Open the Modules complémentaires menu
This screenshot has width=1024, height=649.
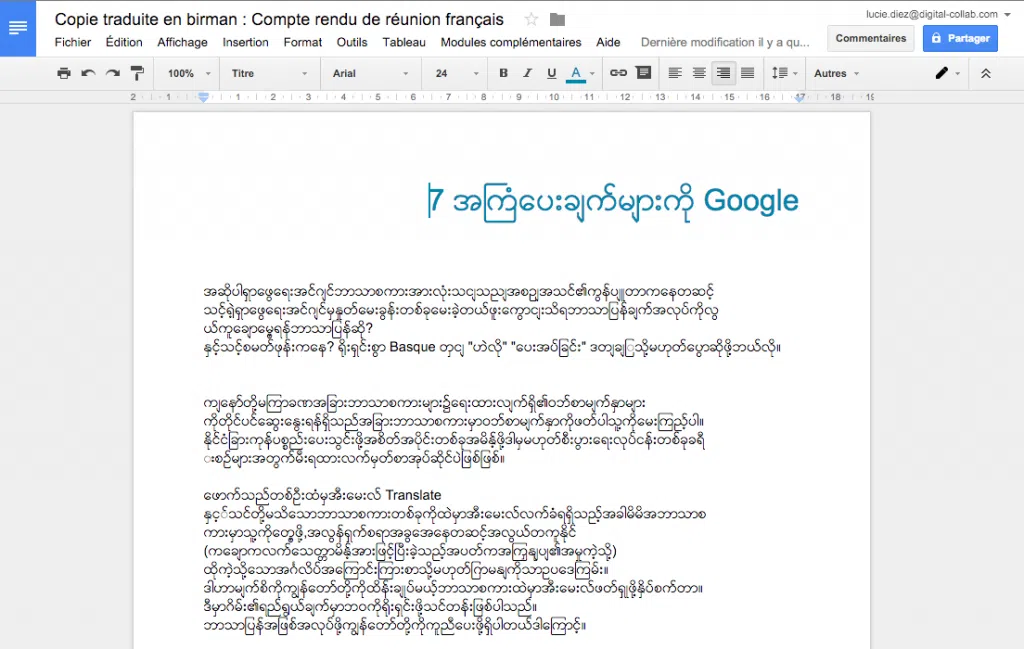(x=511, y=42)
